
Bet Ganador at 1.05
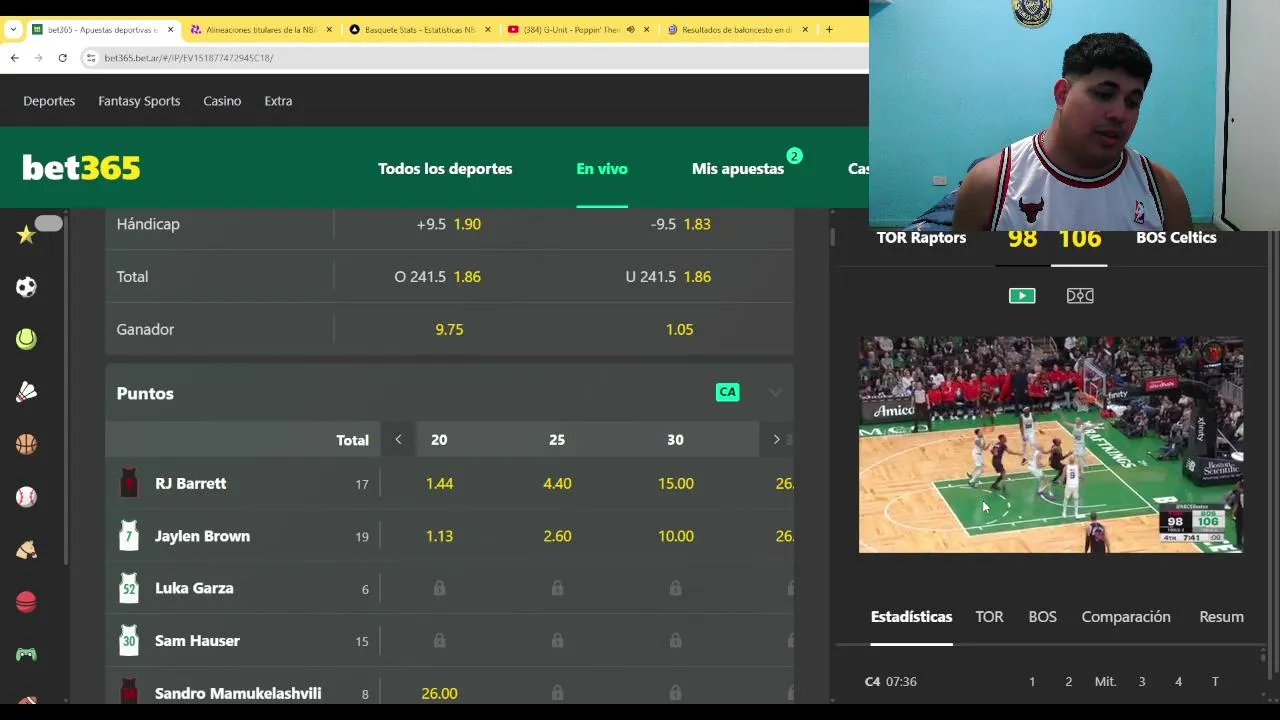680,329
